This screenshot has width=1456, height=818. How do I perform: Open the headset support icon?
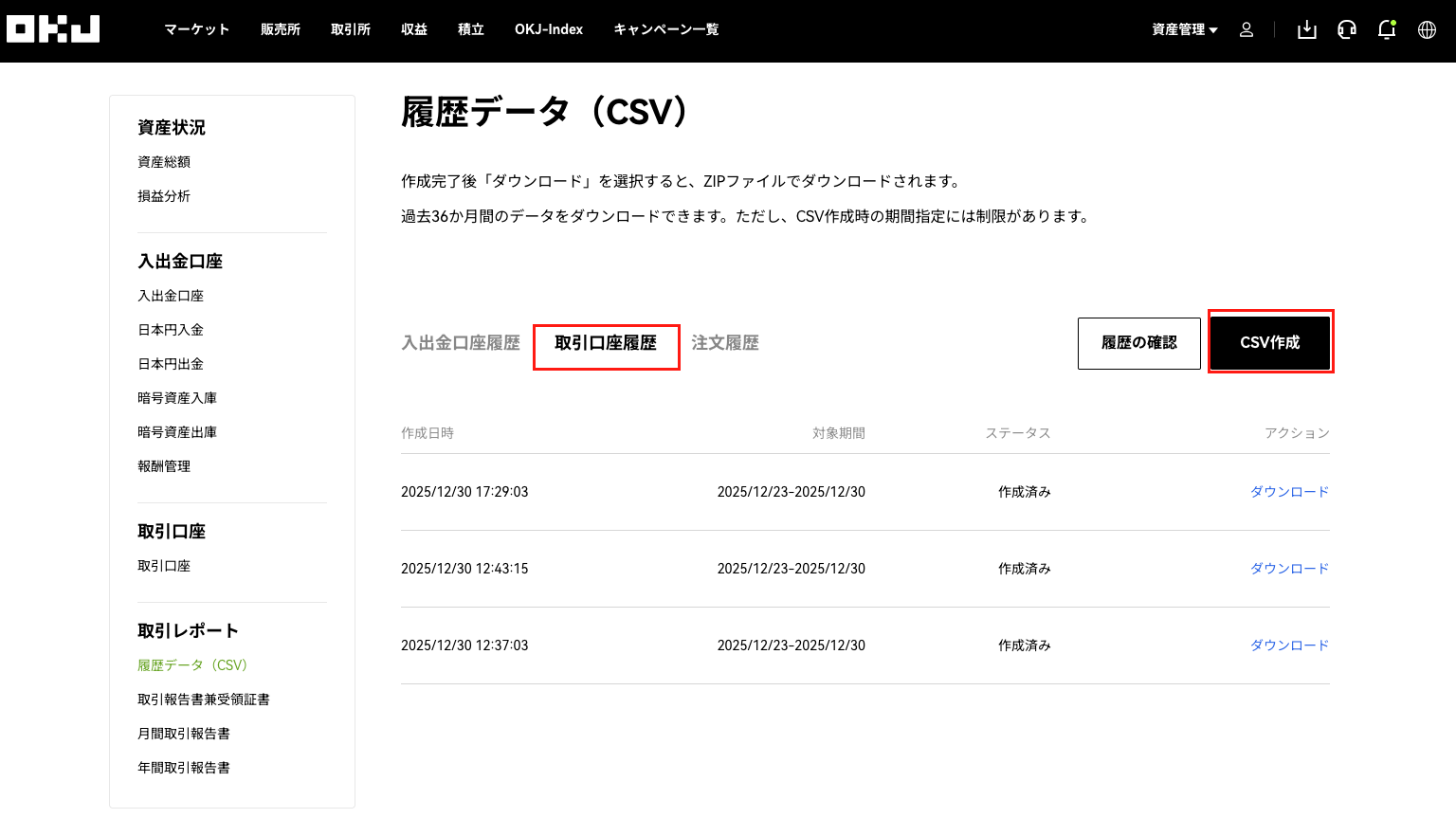pos(1347,29)
